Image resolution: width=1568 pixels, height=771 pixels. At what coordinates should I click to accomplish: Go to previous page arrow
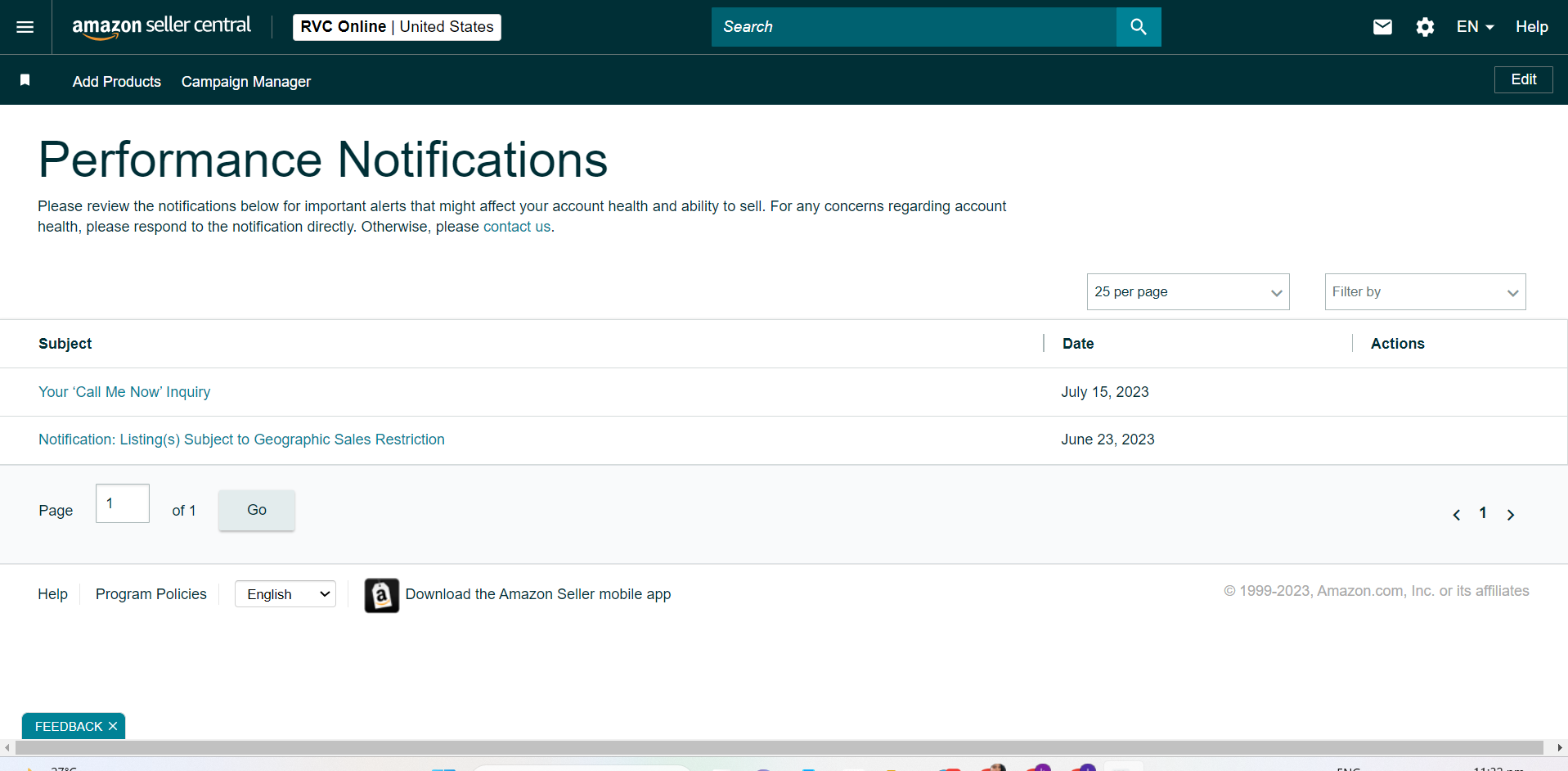tap(1457, 515)
